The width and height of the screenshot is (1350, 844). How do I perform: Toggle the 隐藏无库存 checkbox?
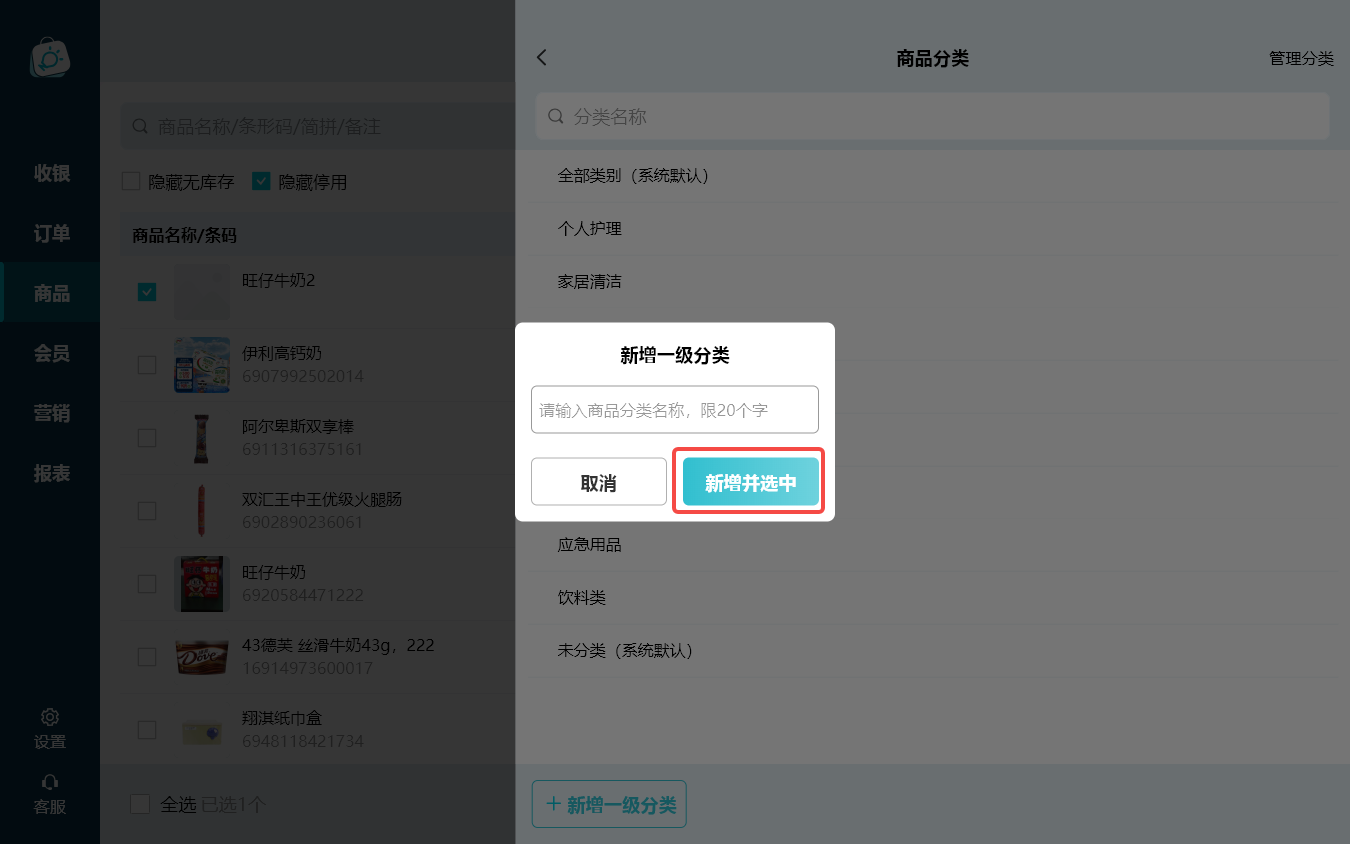(x=131, y=181)
